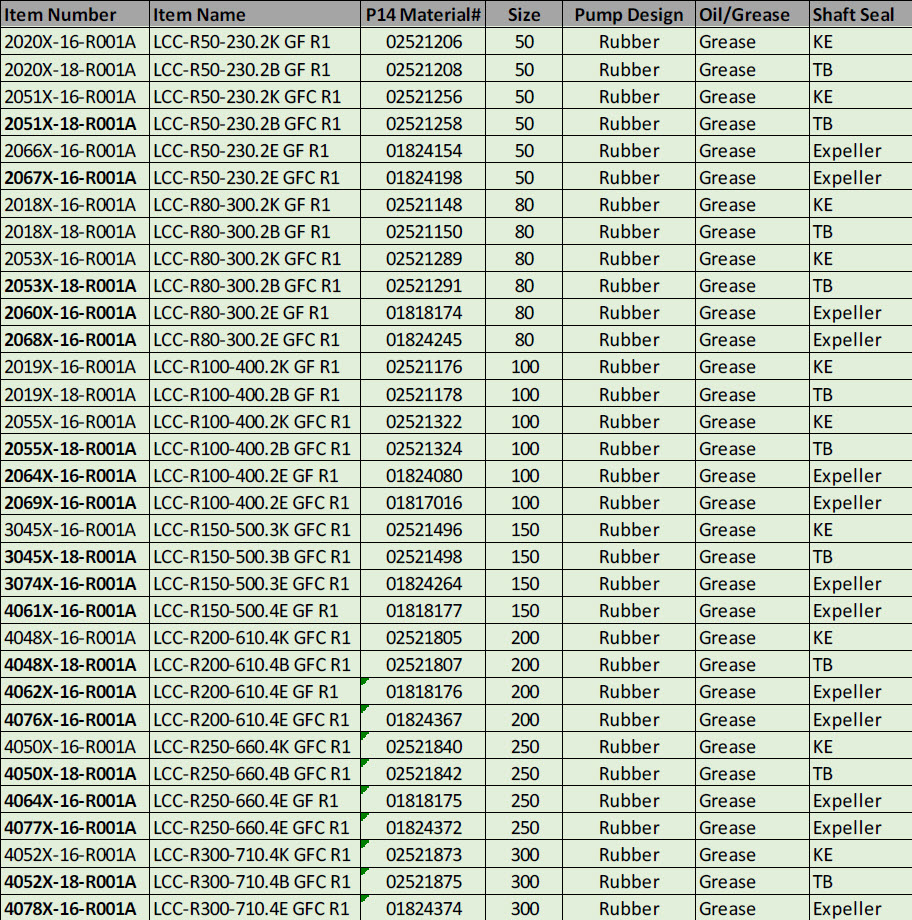The height and width of the screenshot is (920, 912).
Task: Click the Oil/Grease header cell
Action: (752, 14)
